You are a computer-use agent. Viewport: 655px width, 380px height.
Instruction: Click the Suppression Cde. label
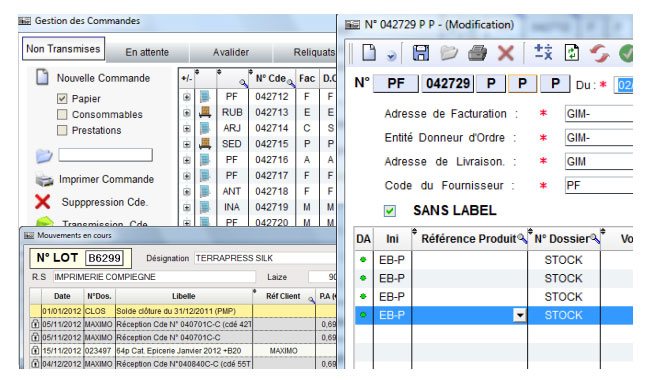(105, 202)
